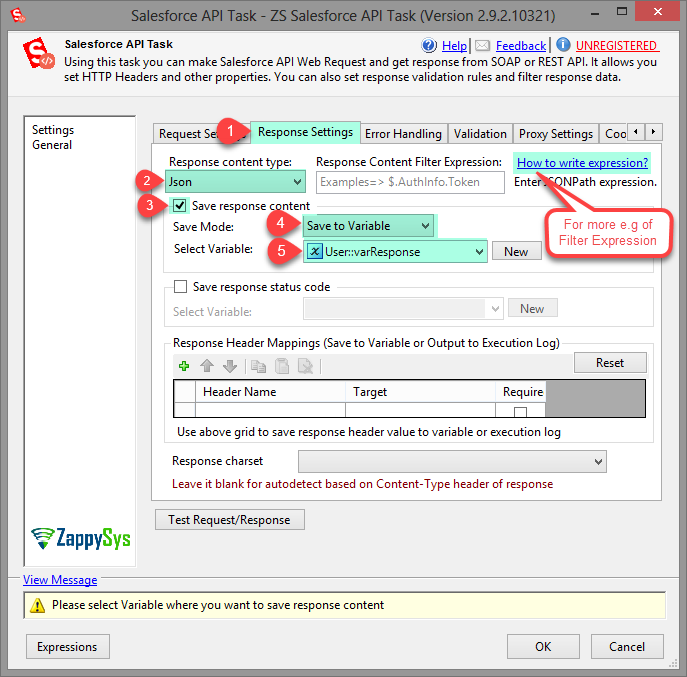The width and height of the screenshot is (687, 677).
Task: Uncheck Save response content checkbox
Action: point(180,206)
